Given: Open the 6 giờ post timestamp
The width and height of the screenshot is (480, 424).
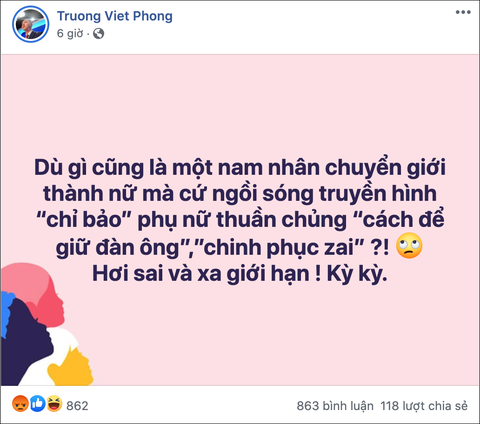Looking at the screenshot, I should pyautogui.click(x=70, y=33).
